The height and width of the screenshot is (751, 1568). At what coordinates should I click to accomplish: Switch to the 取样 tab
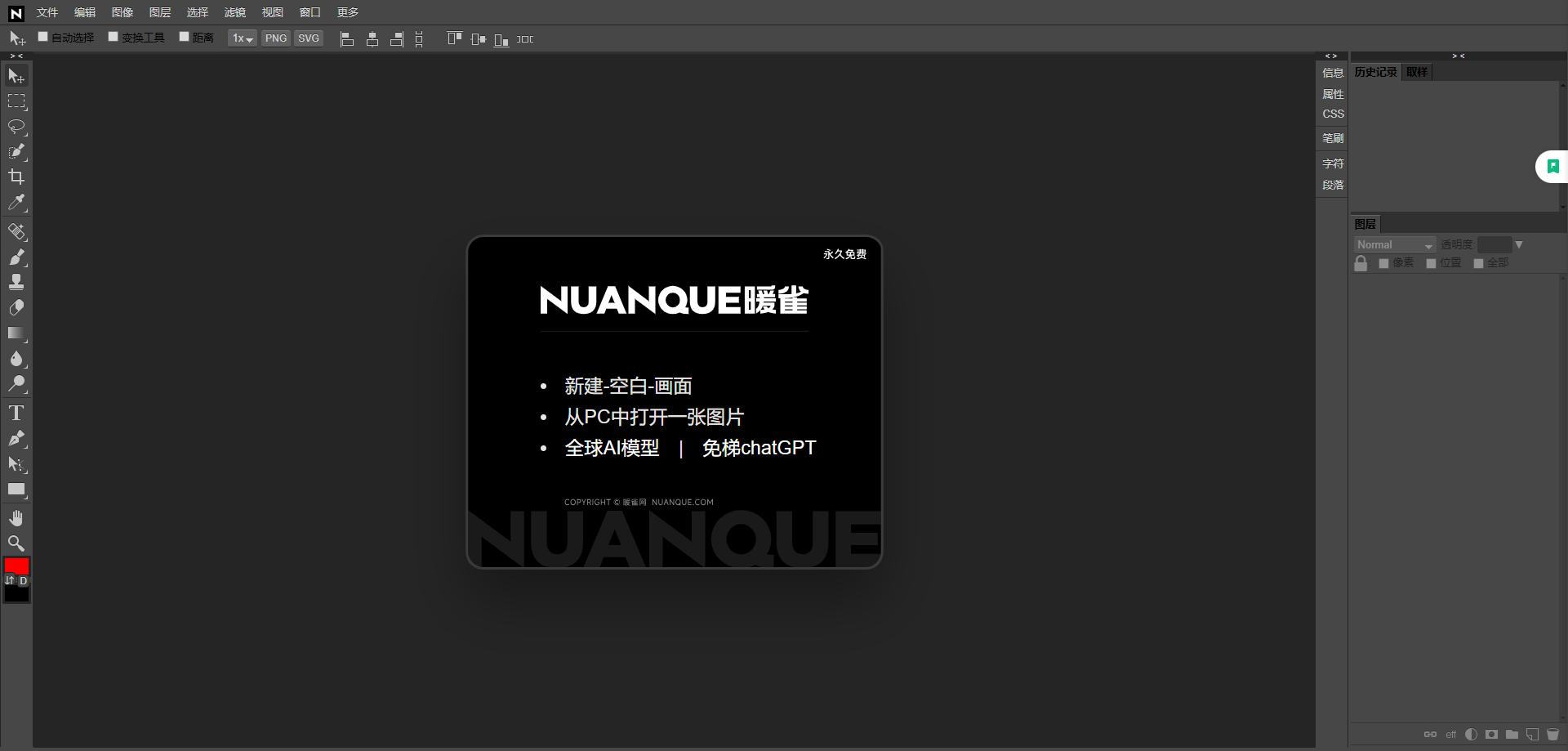[x=1417, y=72]
